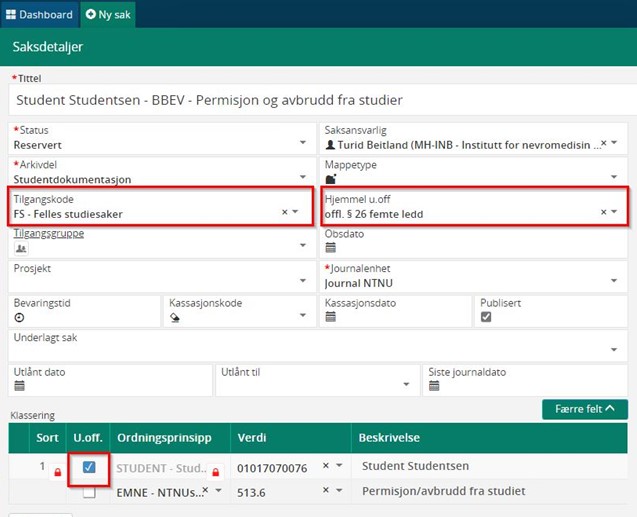The image size is (637, 517).
Task: Expand the Hjemmel u.off dropdown
Action: pos(614,212)
